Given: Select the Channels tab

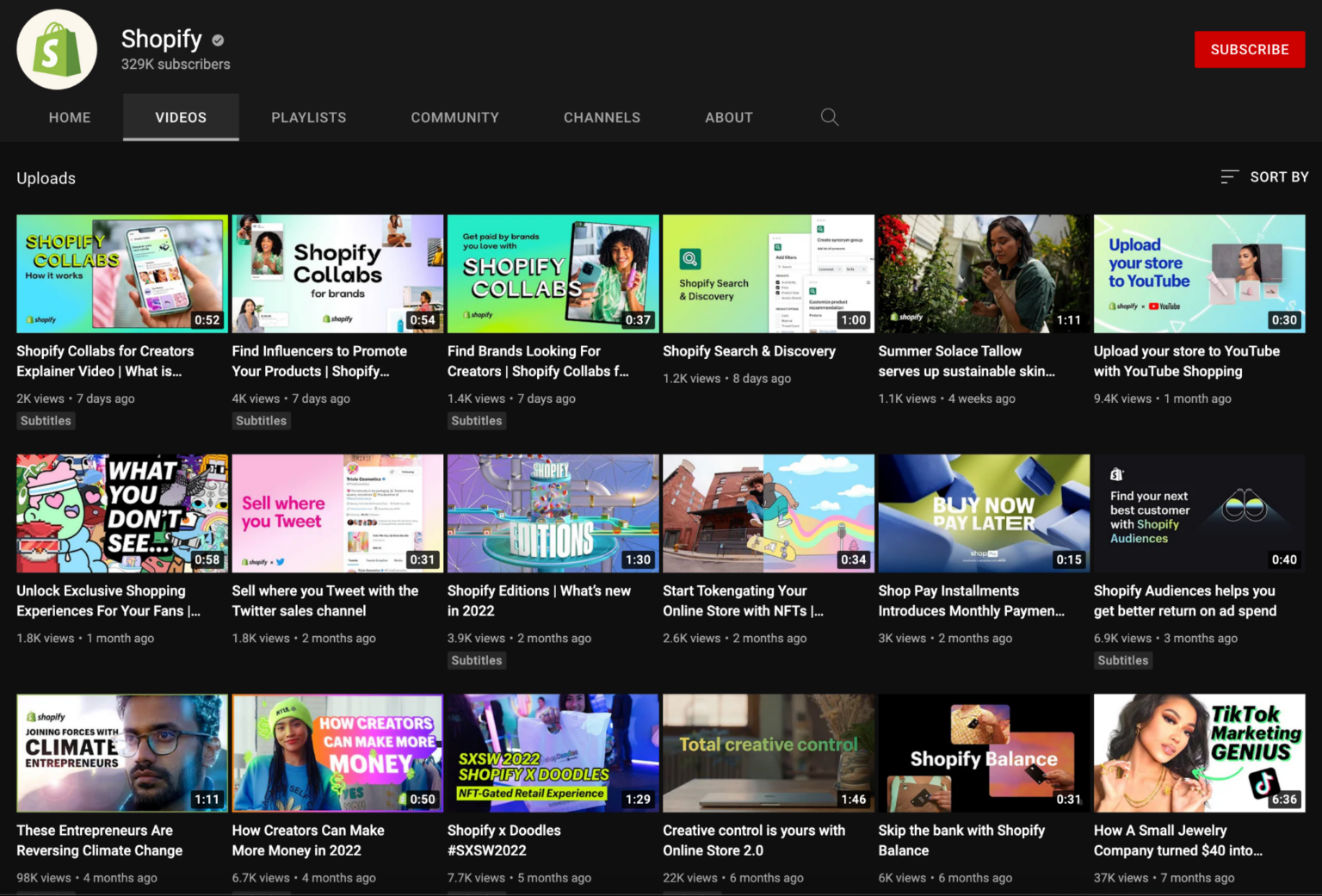Looking at the screenshot, I should (x=602, y=117).
